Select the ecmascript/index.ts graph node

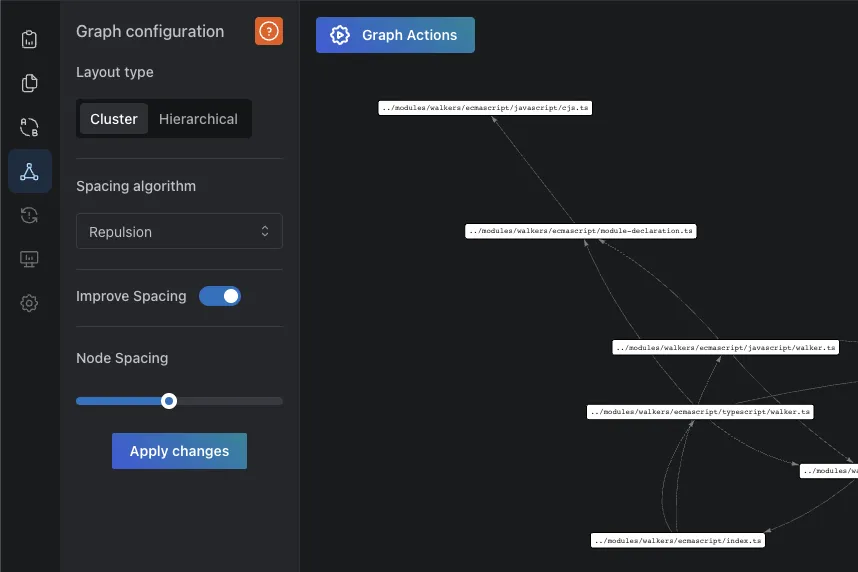pos(677,540)
